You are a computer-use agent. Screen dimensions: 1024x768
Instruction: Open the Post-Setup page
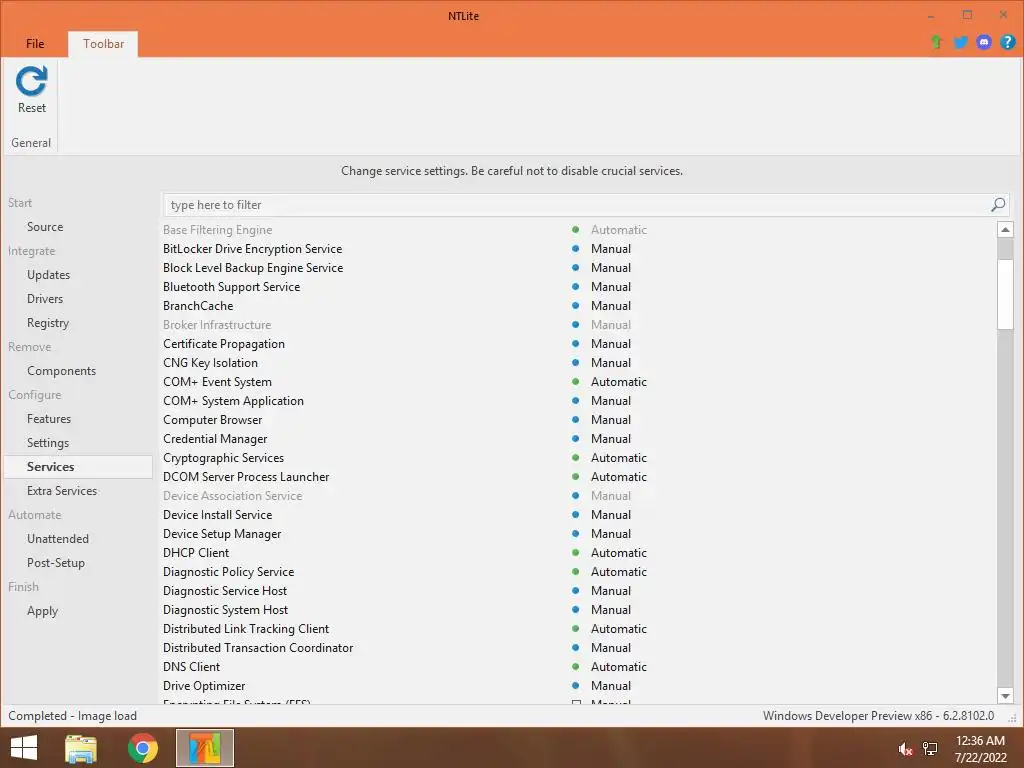56,563
